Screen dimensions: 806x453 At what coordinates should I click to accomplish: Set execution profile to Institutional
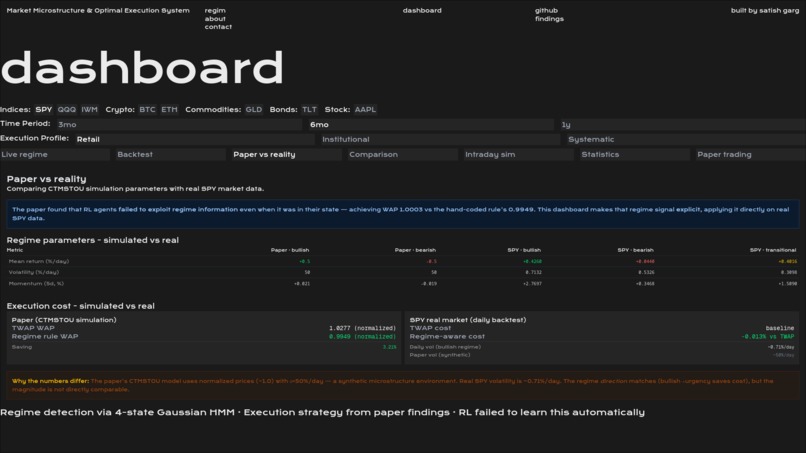point(439,139)
